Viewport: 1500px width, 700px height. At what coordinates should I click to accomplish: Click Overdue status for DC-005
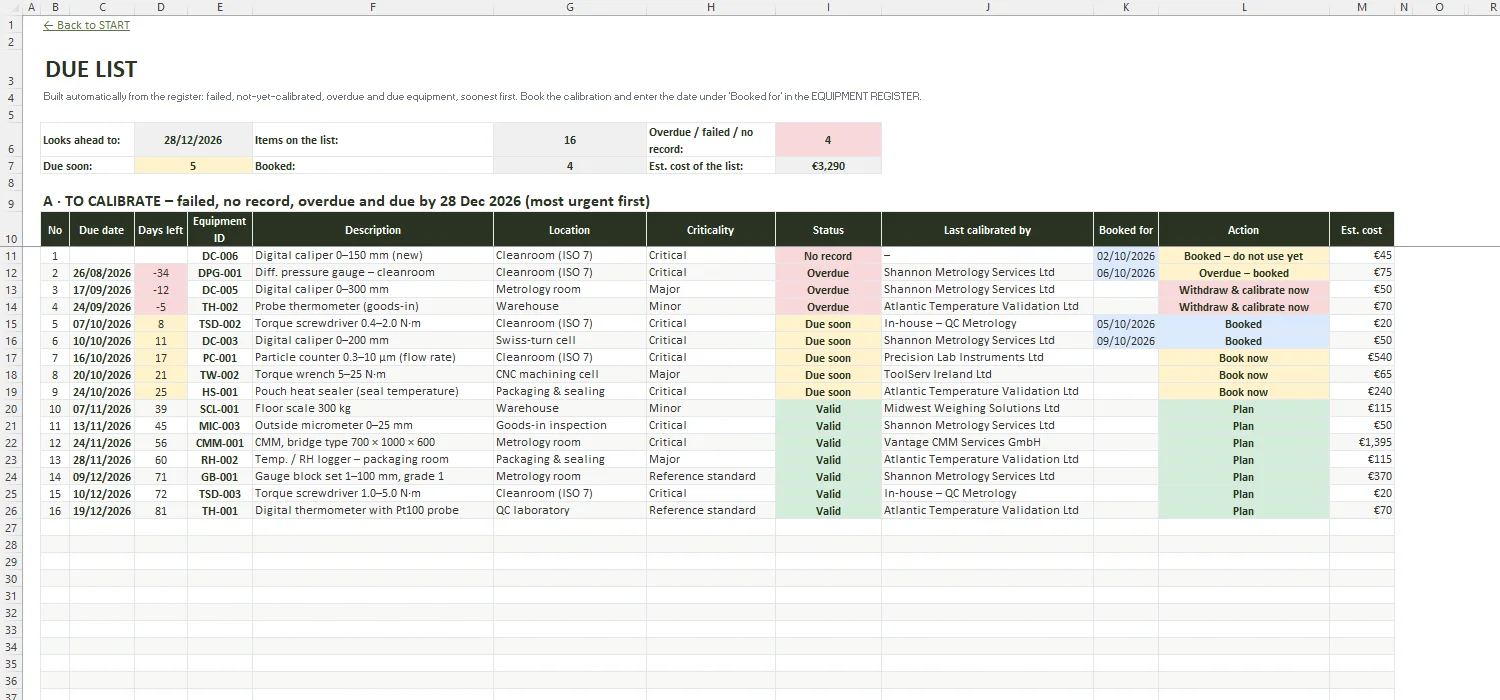(828, 290)
